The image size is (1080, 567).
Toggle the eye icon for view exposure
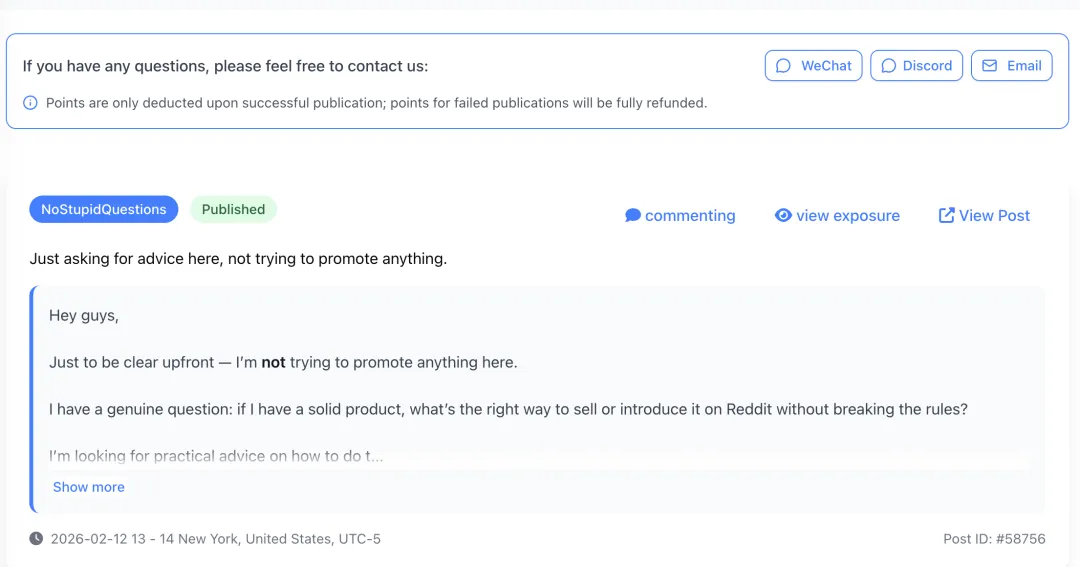(x=784, y=215)
